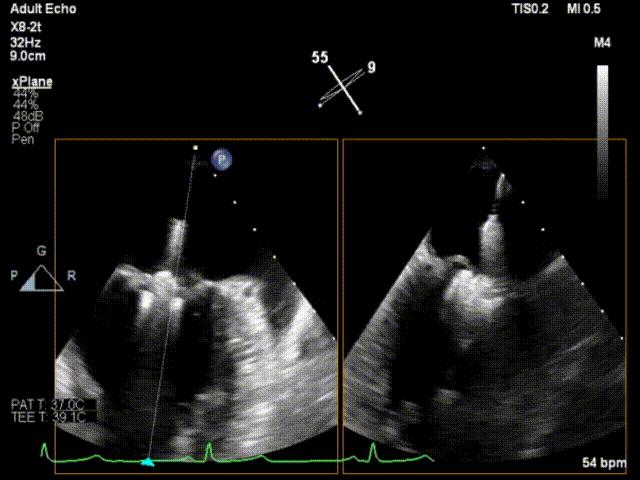The image size is (640, 480).
Task: Click the cyan ECG trigger marker
Action: (148, 462)
